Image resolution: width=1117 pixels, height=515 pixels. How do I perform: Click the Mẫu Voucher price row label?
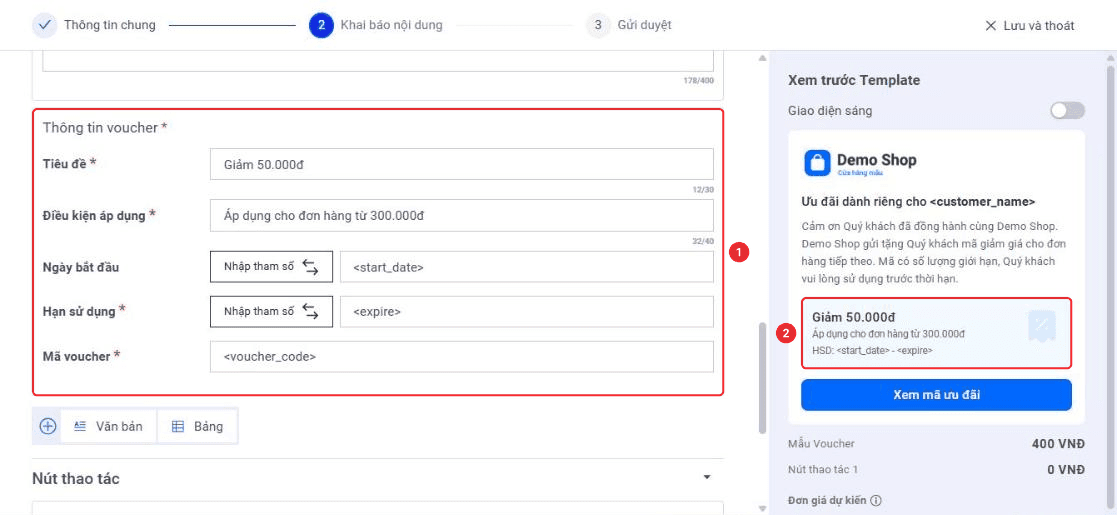pos(821,444)
